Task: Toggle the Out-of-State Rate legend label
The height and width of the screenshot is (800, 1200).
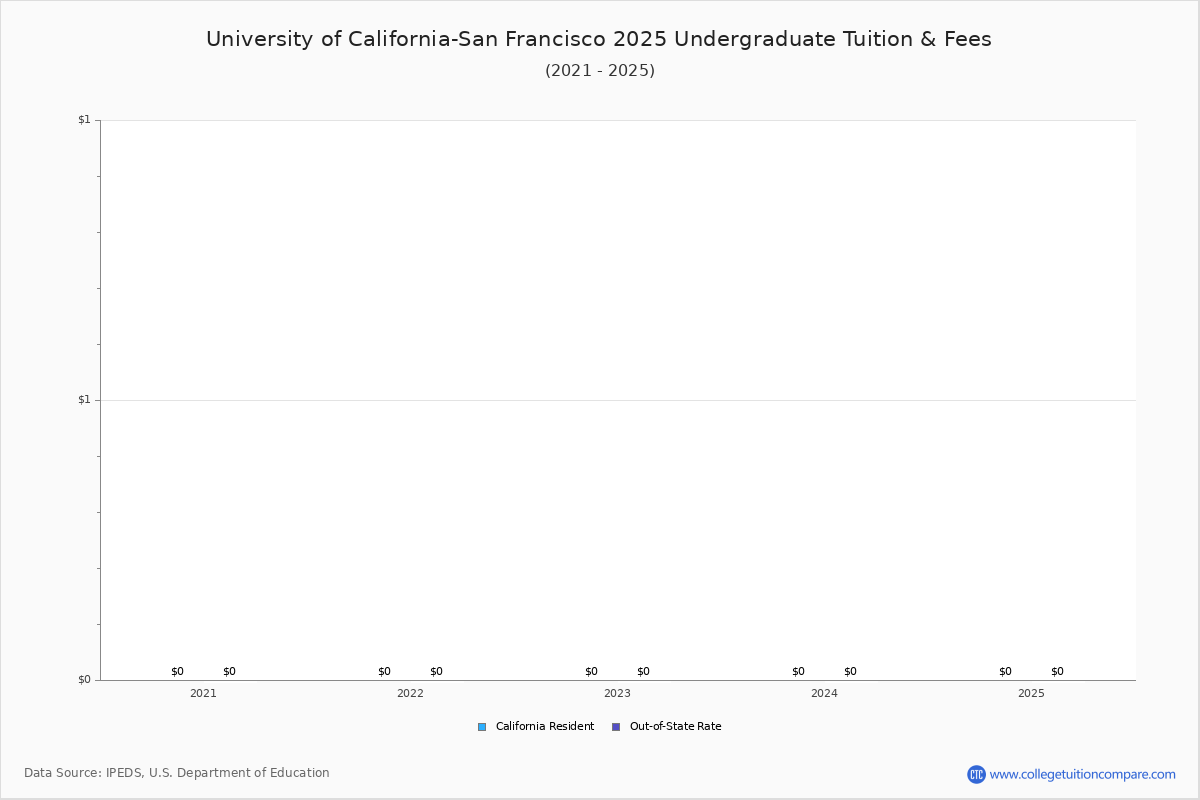Action: (675, 727)
